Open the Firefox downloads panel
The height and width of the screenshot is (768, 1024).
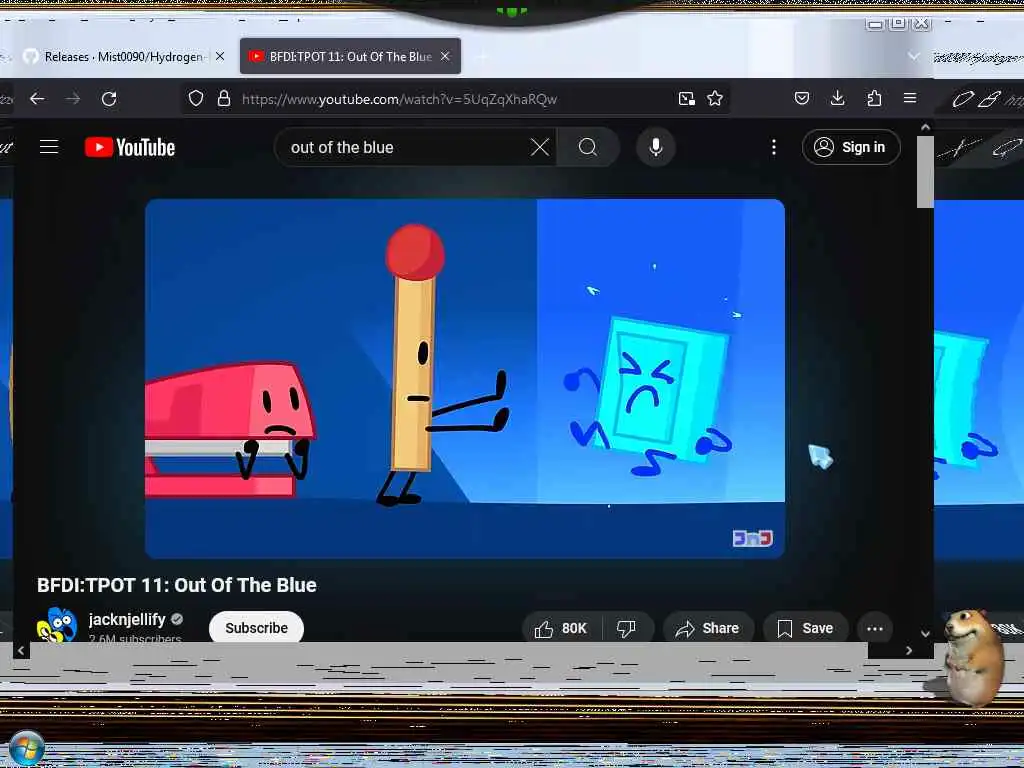(838, 99)
